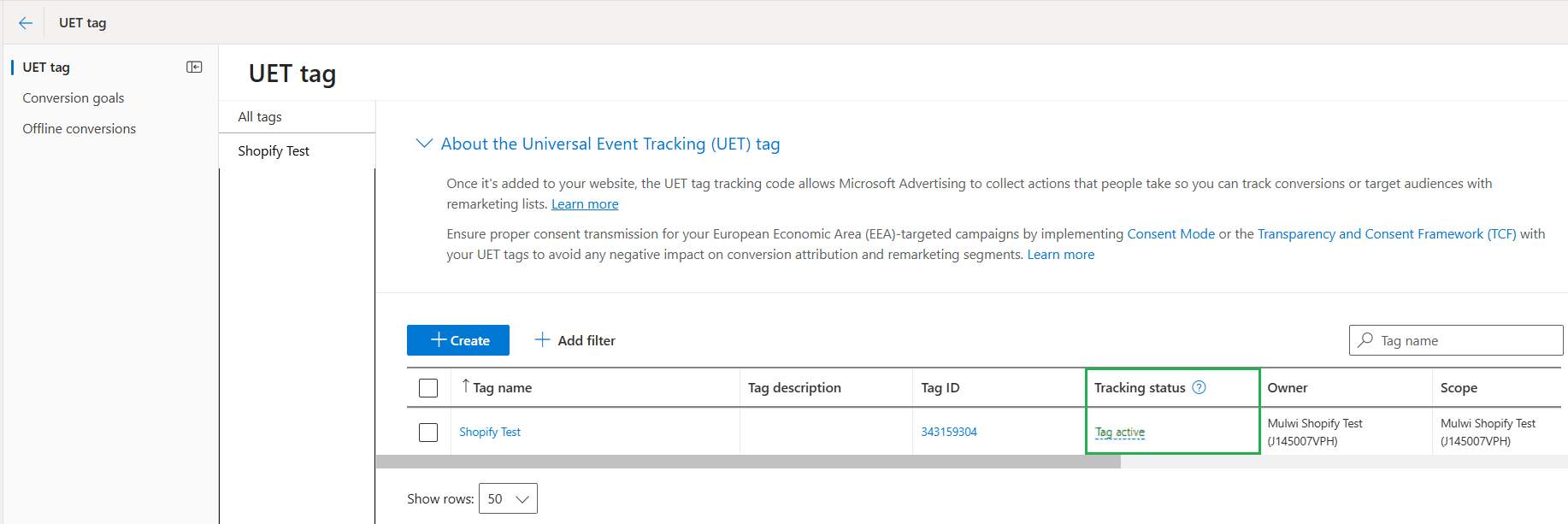This screenshot has width=1568, height=524.
Task: Click the Tracking status help icon
Action: pyautogui.click(x=1199, y=387)
